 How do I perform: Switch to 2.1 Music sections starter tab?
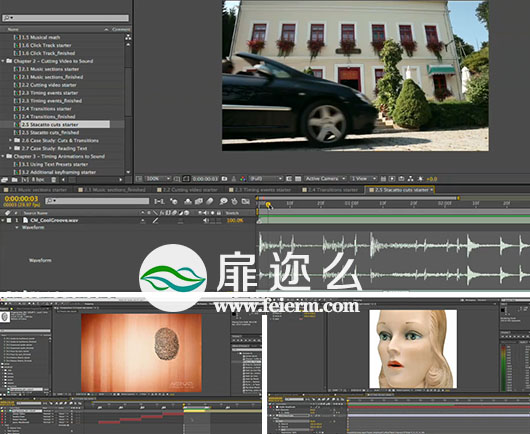[35, 190]
